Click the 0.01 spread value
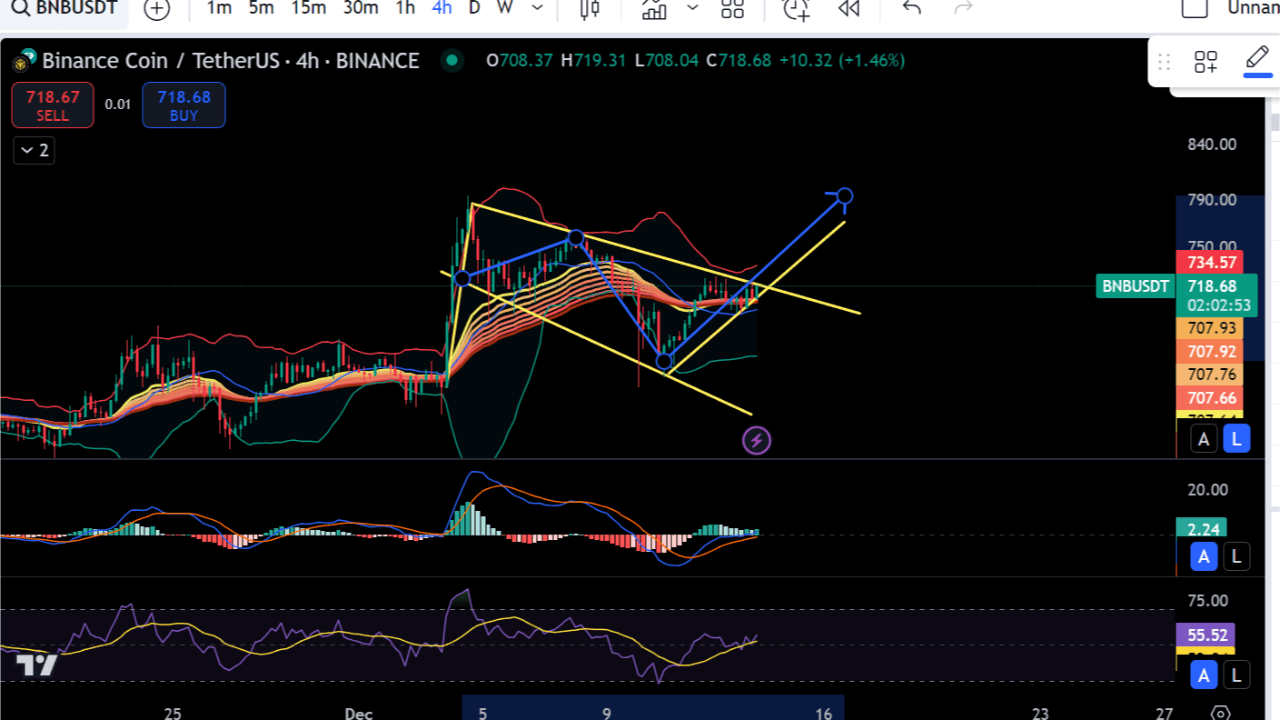 coord(118,104)
